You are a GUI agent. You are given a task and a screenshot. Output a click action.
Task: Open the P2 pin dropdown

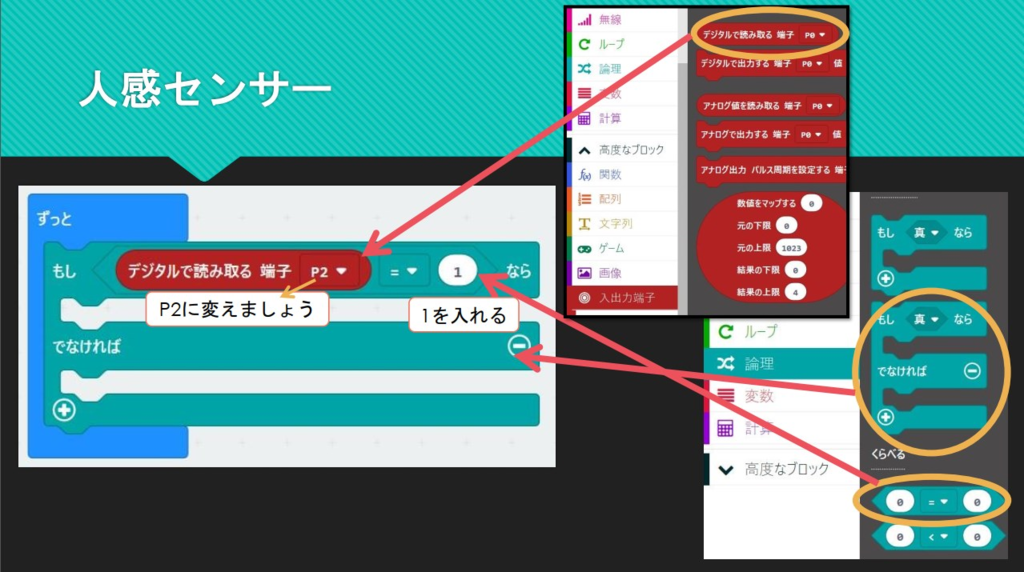[328, 272]
